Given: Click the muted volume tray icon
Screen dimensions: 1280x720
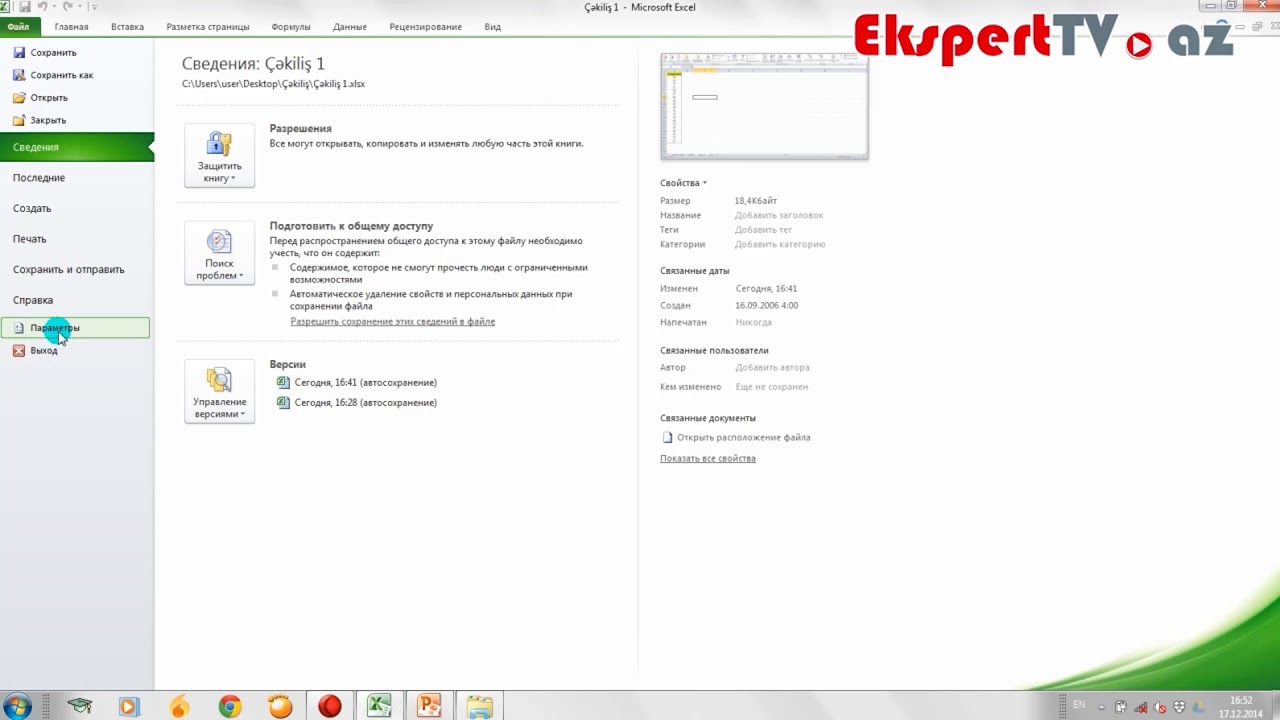Looking at the screenshot, I should tap(1160, 707).
